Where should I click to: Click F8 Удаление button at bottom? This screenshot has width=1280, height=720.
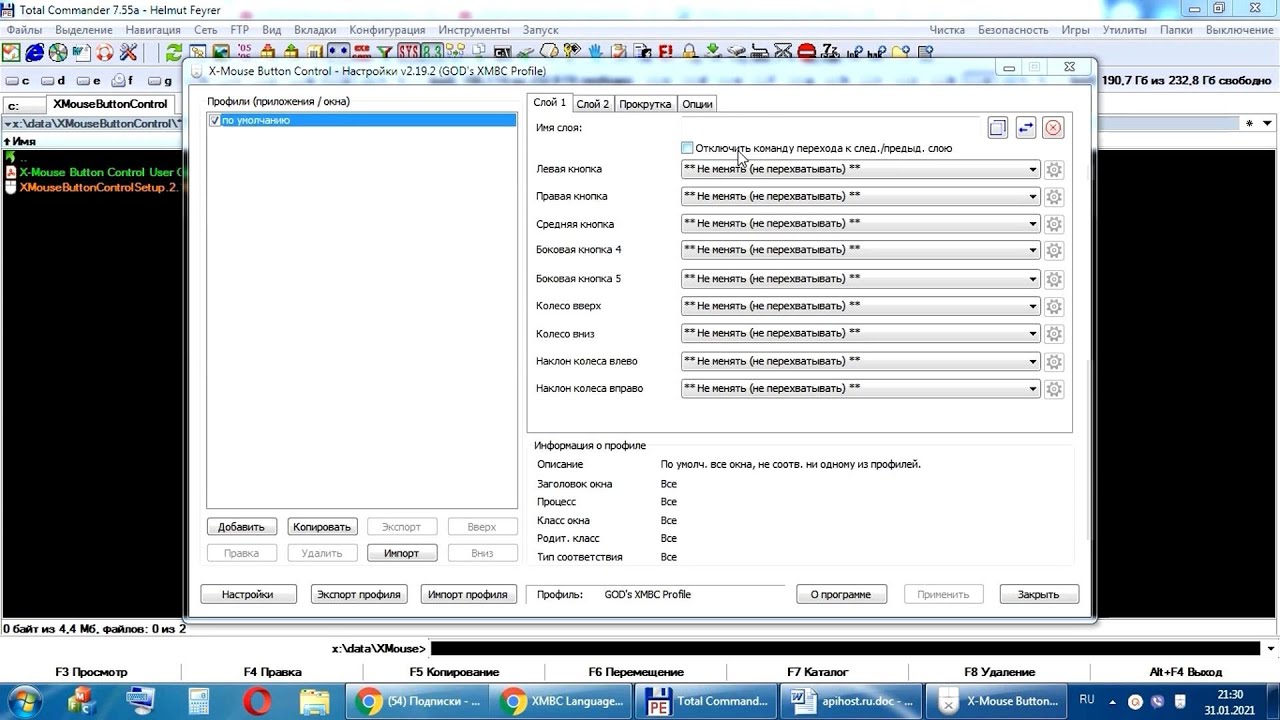(x=999, y=672)
